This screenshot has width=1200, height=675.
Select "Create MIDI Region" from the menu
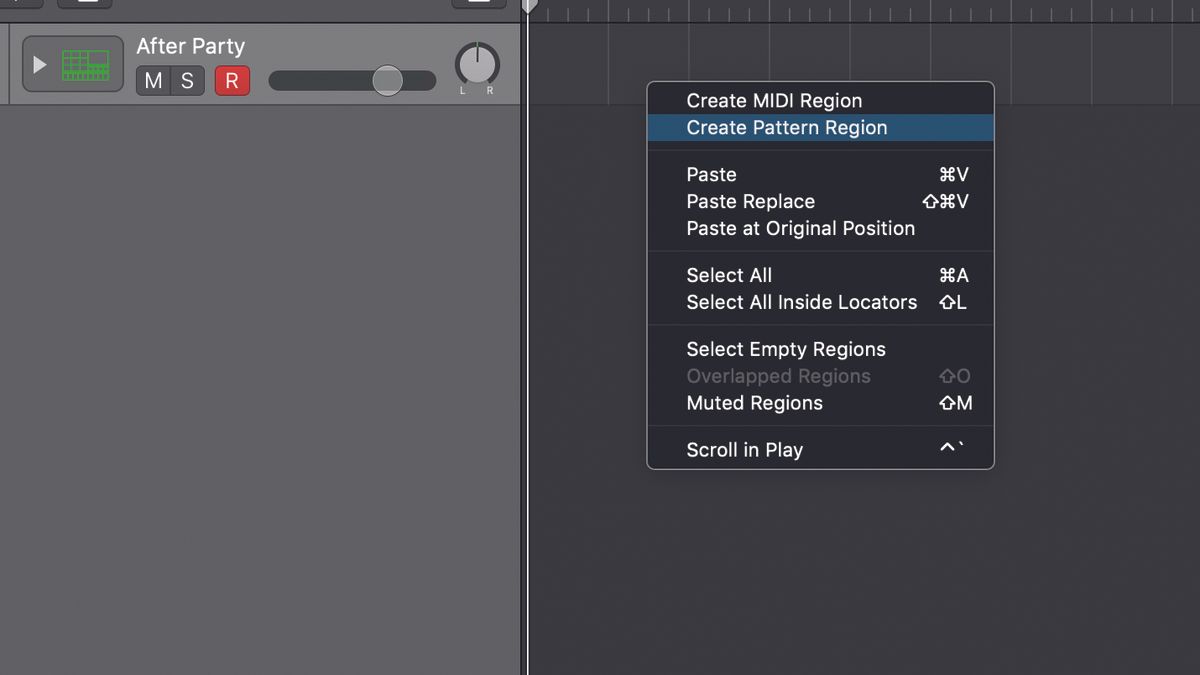pos(774,100)
